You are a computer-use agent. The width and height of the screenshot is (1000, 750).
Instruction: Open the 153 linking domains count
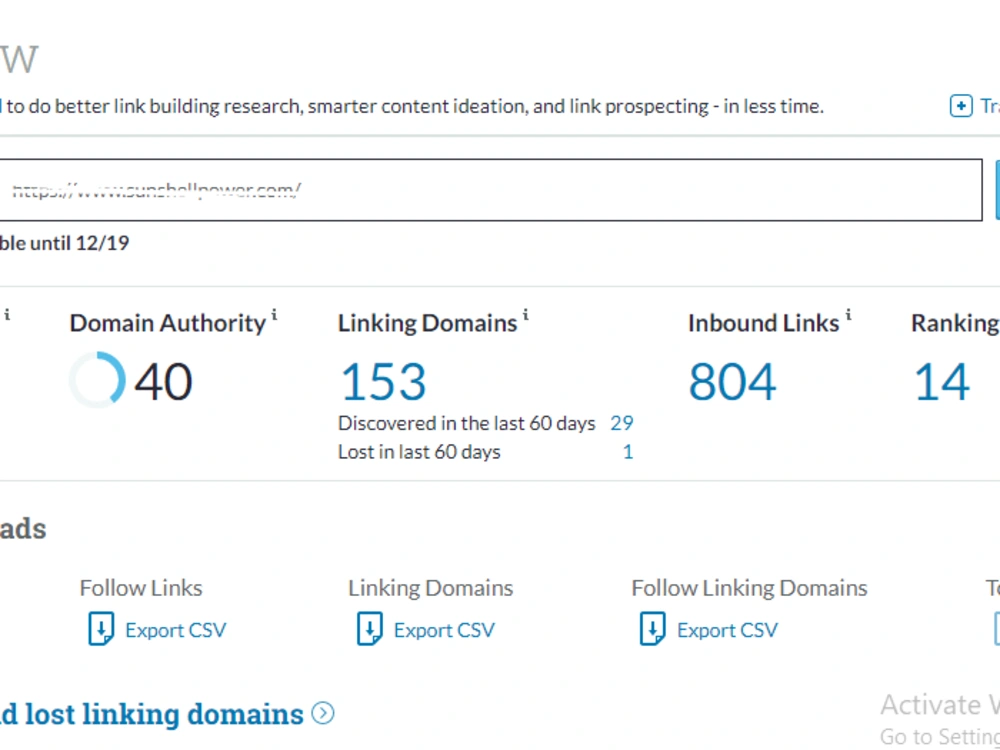383,382
